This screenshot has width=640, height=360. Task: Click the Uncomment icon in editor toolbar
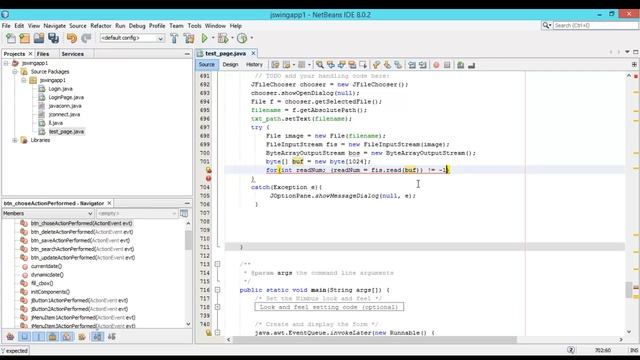point(471,65)
